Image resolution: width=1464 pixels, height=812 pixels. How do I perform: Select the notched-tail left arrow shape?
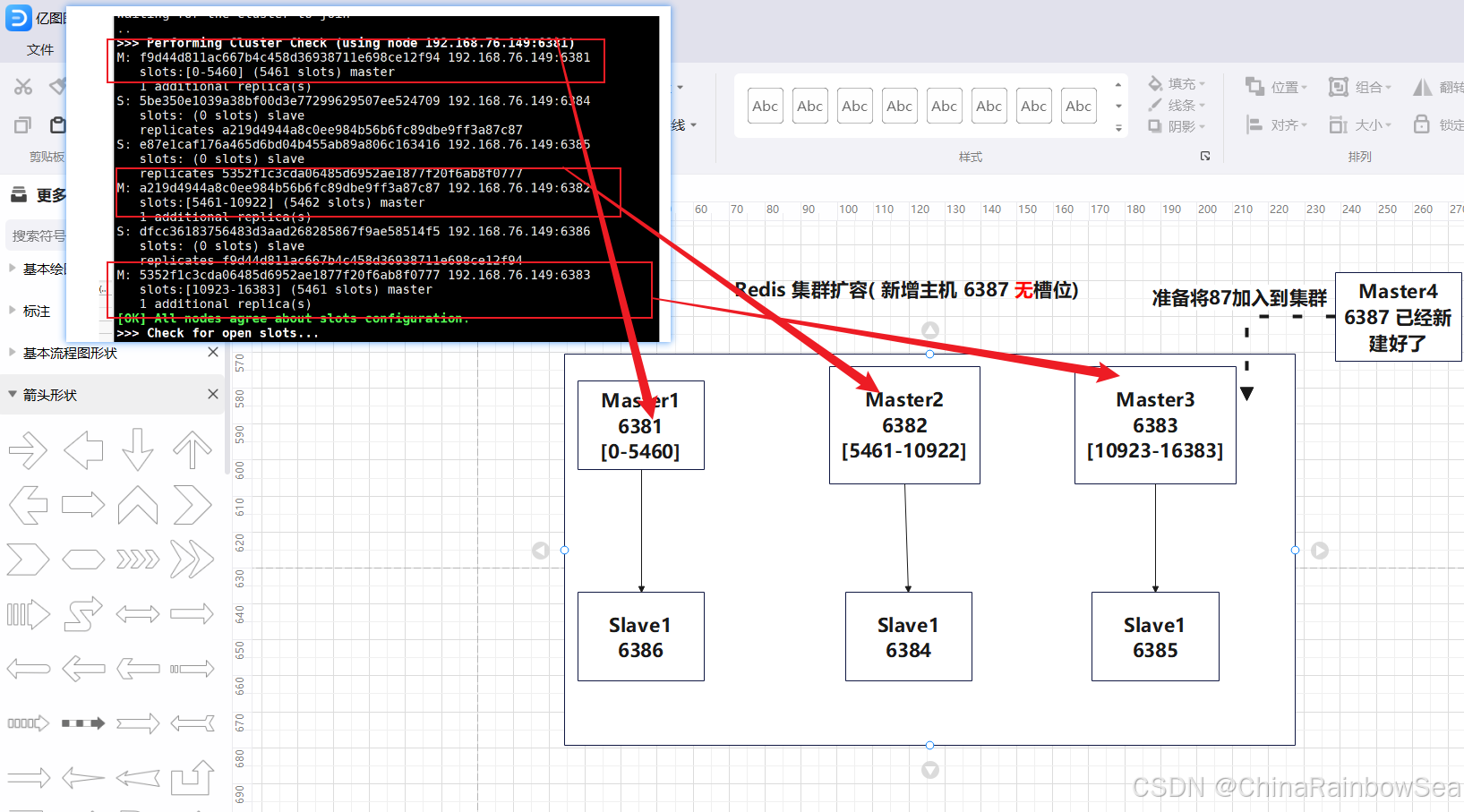click(x=193, y=723)
